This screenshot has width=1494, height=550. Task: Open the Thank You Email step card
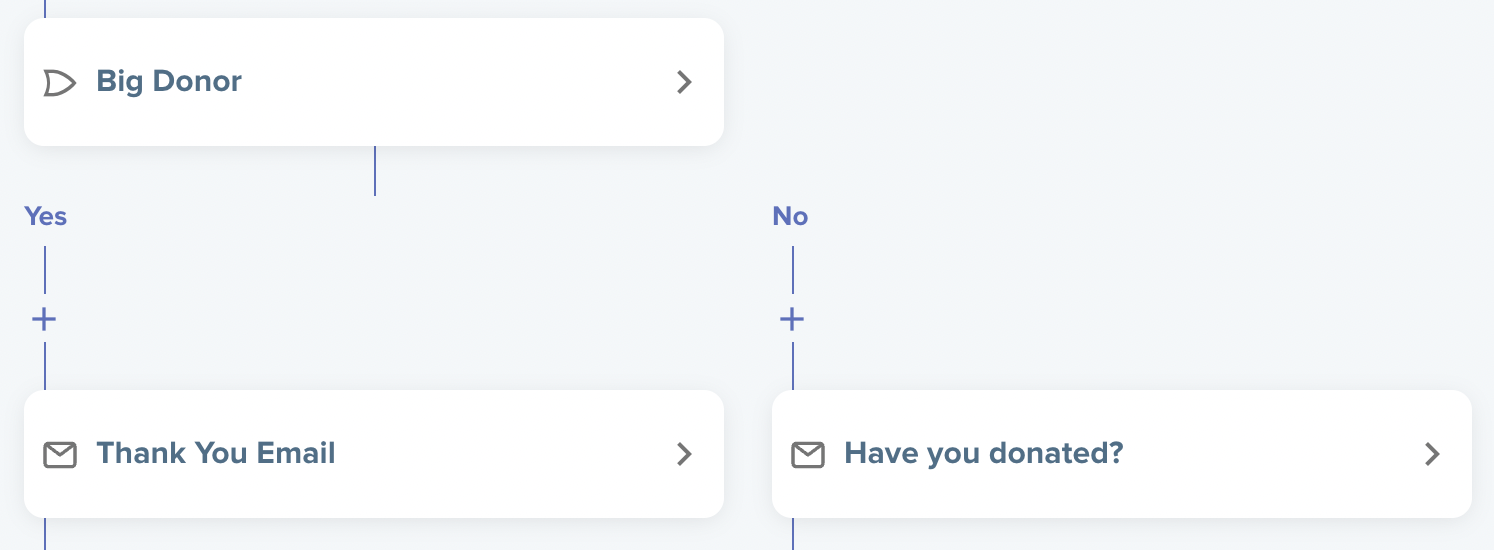374,454
